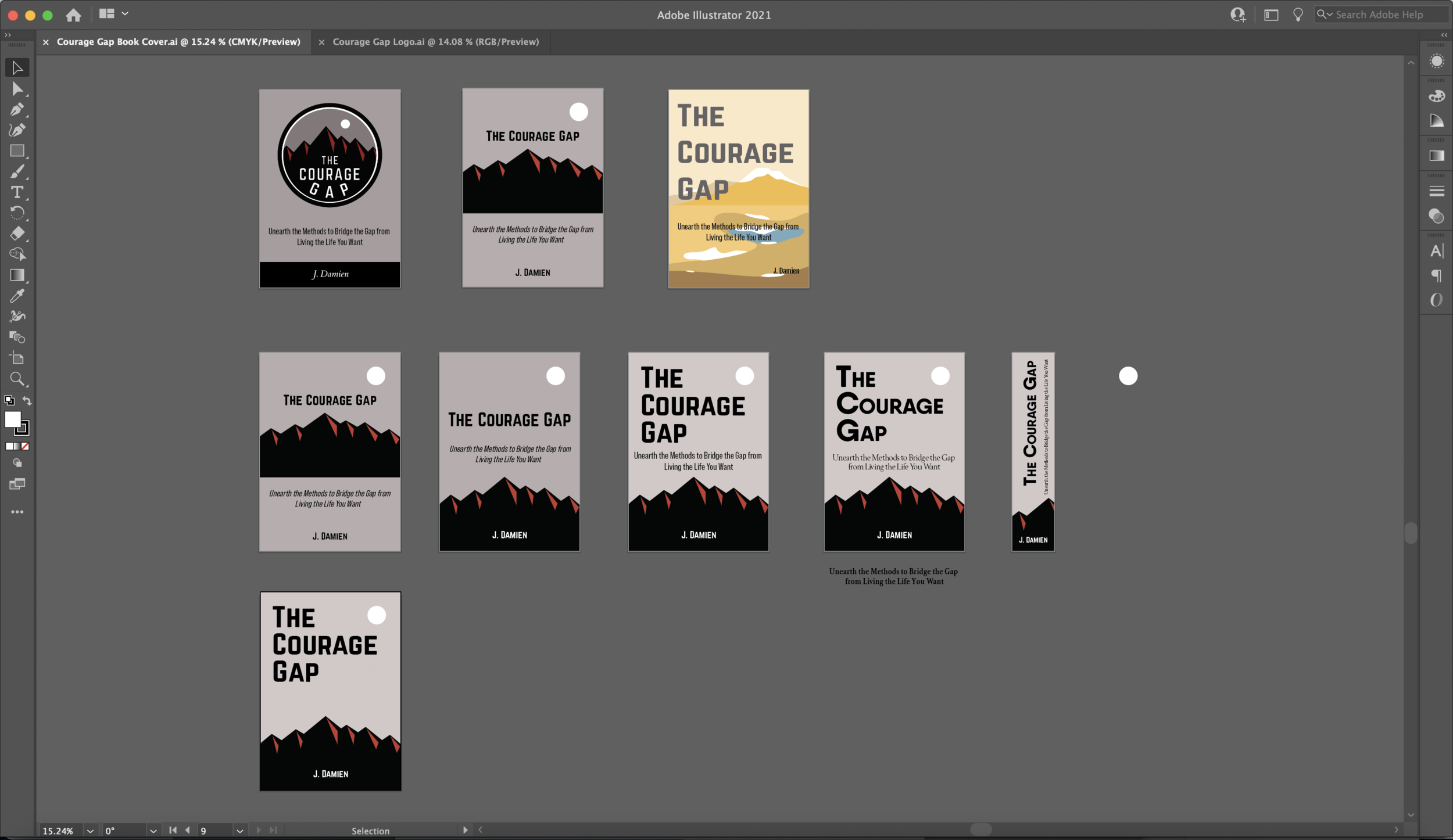The width and height of the screenshot is (1453, 840).
Task: Click the white Fill color swatch
Action: click(x=12, y=419)
